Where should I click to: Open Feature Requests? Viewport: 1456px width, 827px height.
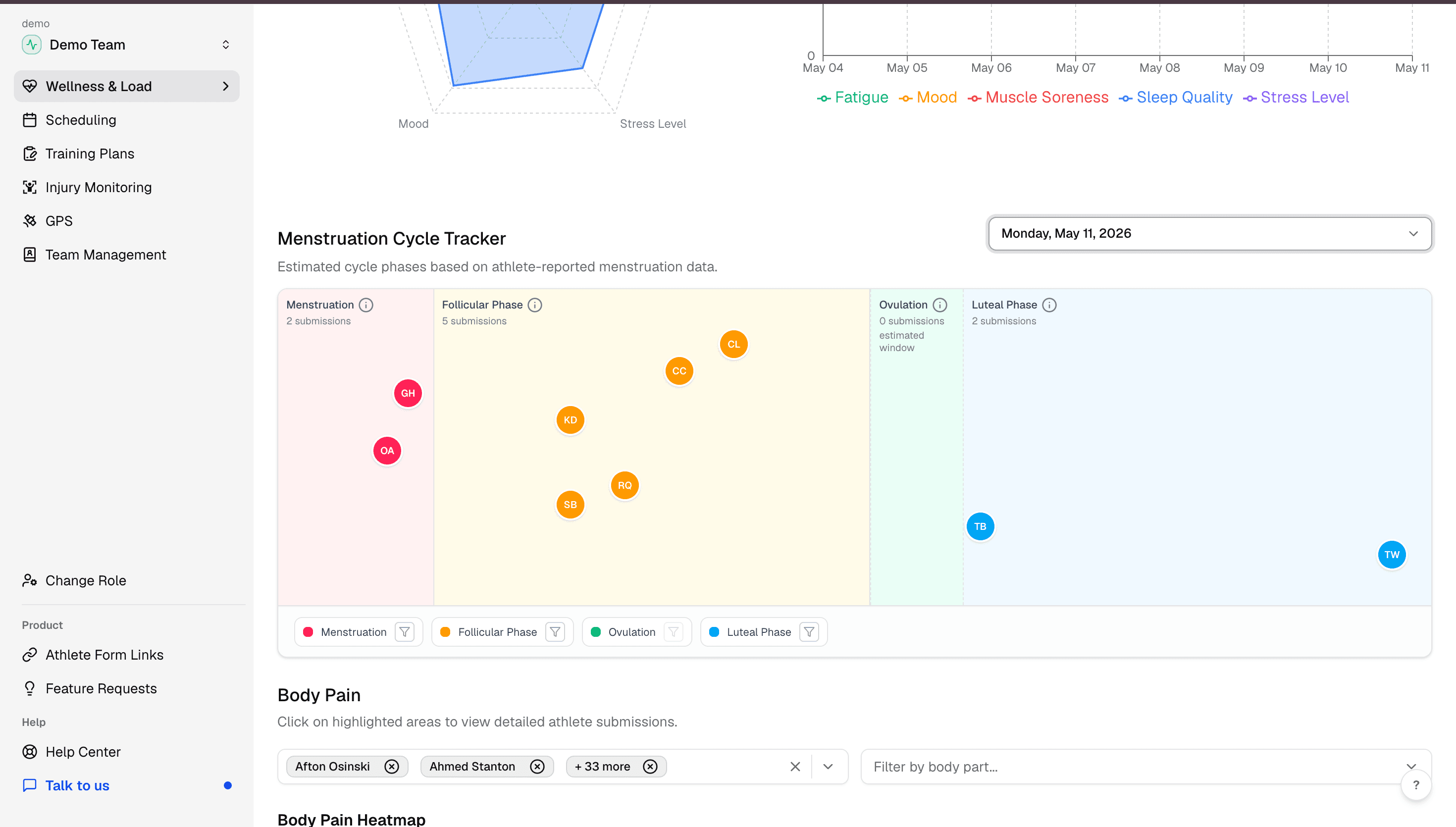127,688
